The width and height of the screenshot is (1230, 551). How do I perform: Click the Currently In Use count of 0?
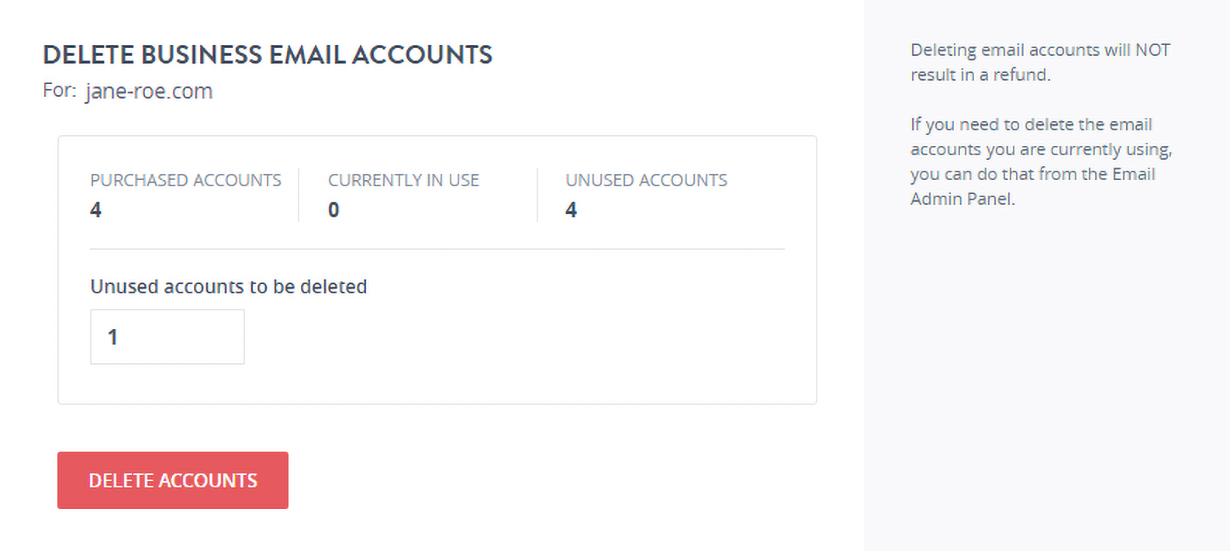(334, 210)
